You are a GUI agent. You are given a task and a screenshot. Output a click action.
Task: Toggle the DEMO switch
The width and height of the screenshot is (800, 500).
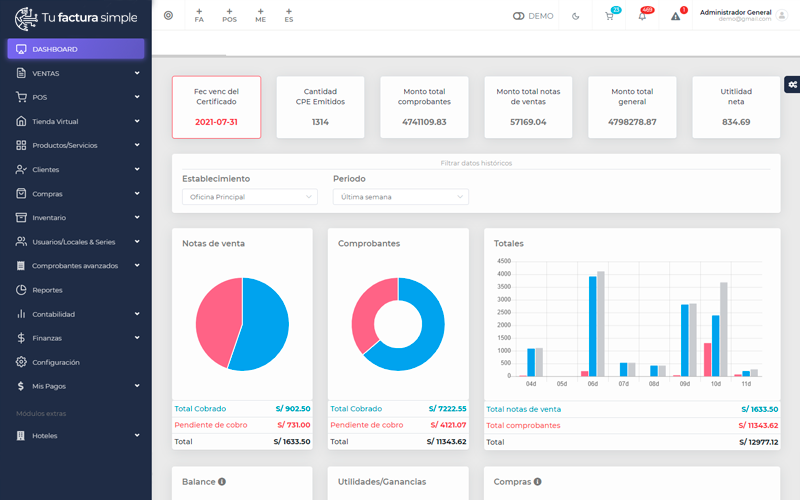click(518, 16)
